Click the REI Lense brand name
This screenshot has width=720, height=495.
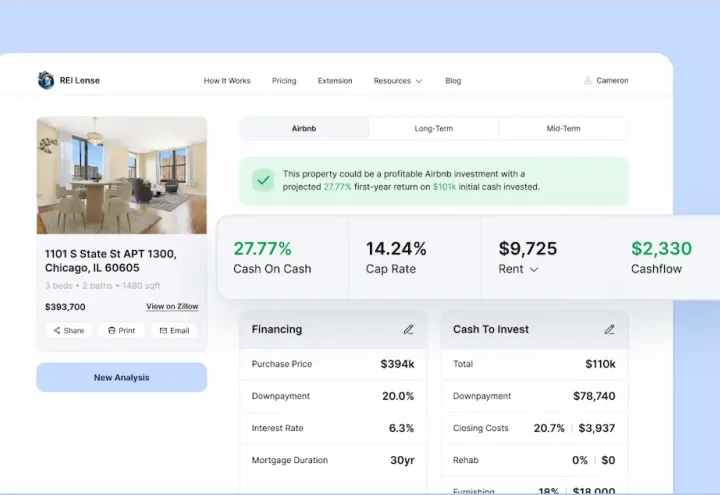[79, 80]
